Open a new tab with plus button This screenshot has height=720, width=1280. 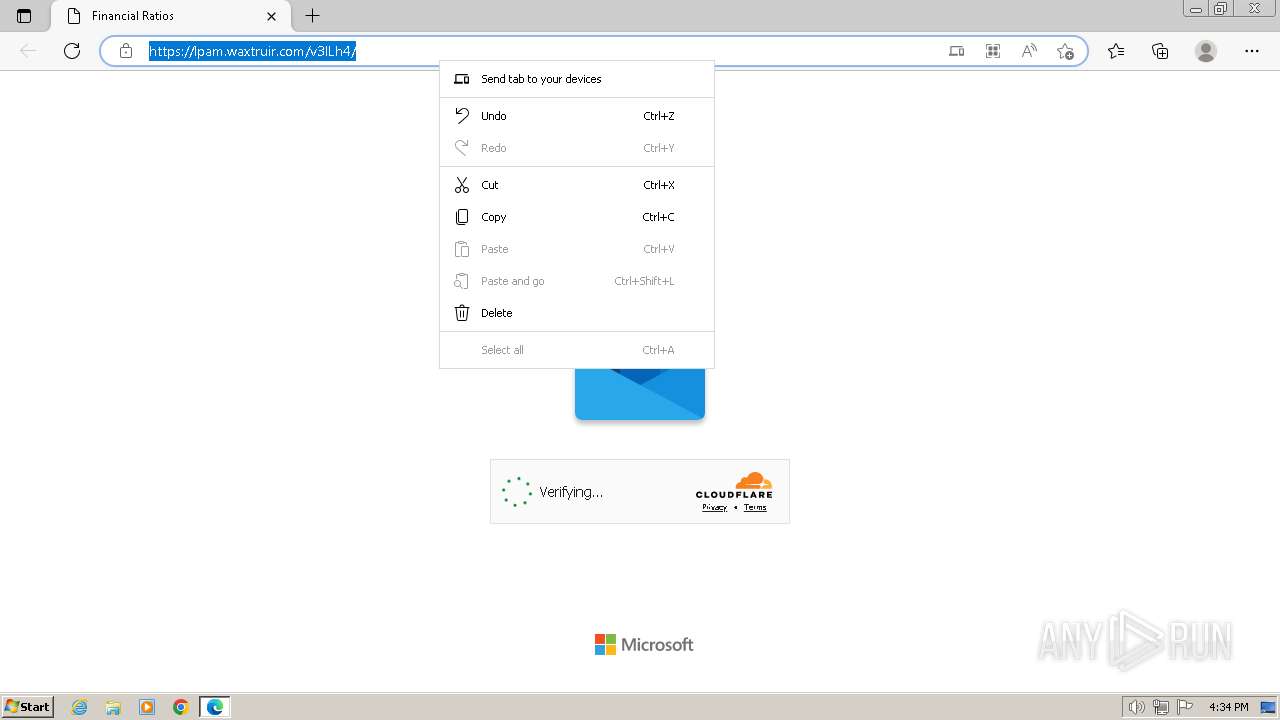pos(312,16)
